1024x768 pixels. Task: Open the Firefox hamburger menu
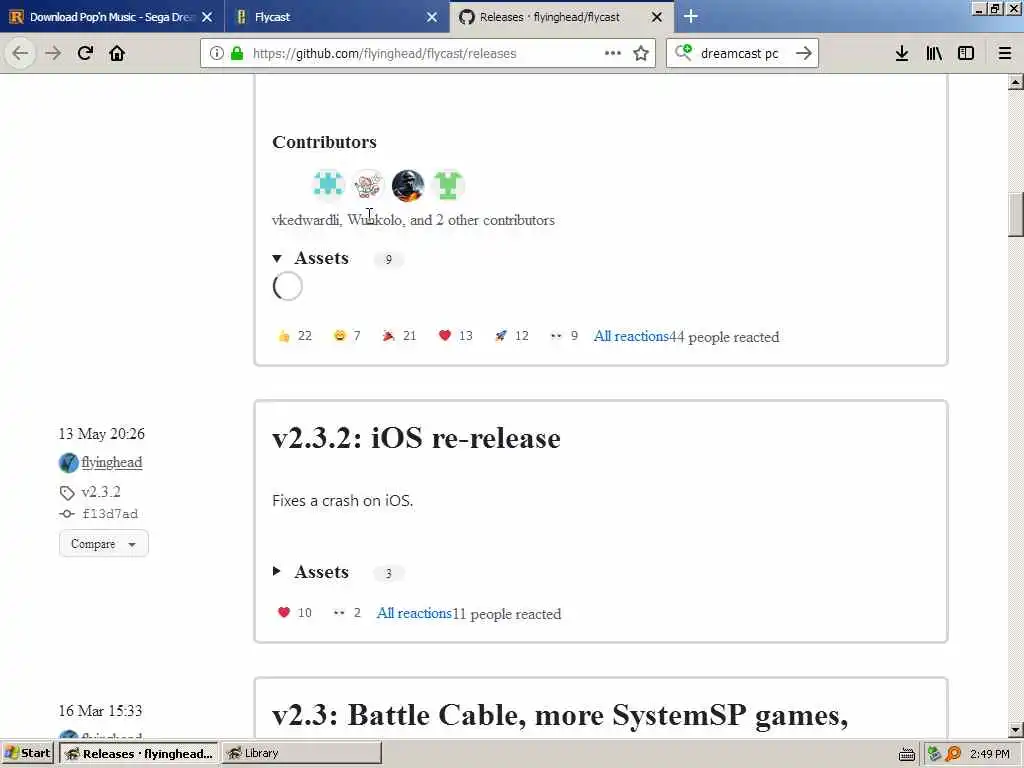pos(1005,53)
